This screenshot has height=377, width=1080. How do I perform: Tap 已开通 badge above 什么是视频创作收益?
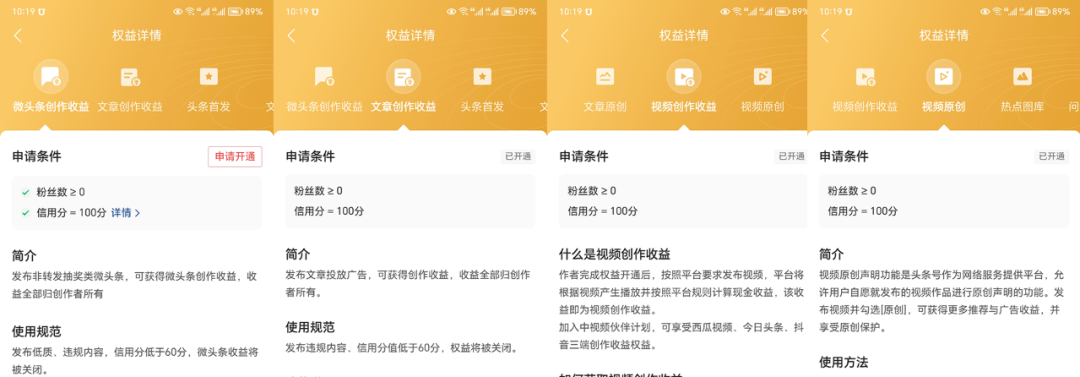tap(791, 156)
